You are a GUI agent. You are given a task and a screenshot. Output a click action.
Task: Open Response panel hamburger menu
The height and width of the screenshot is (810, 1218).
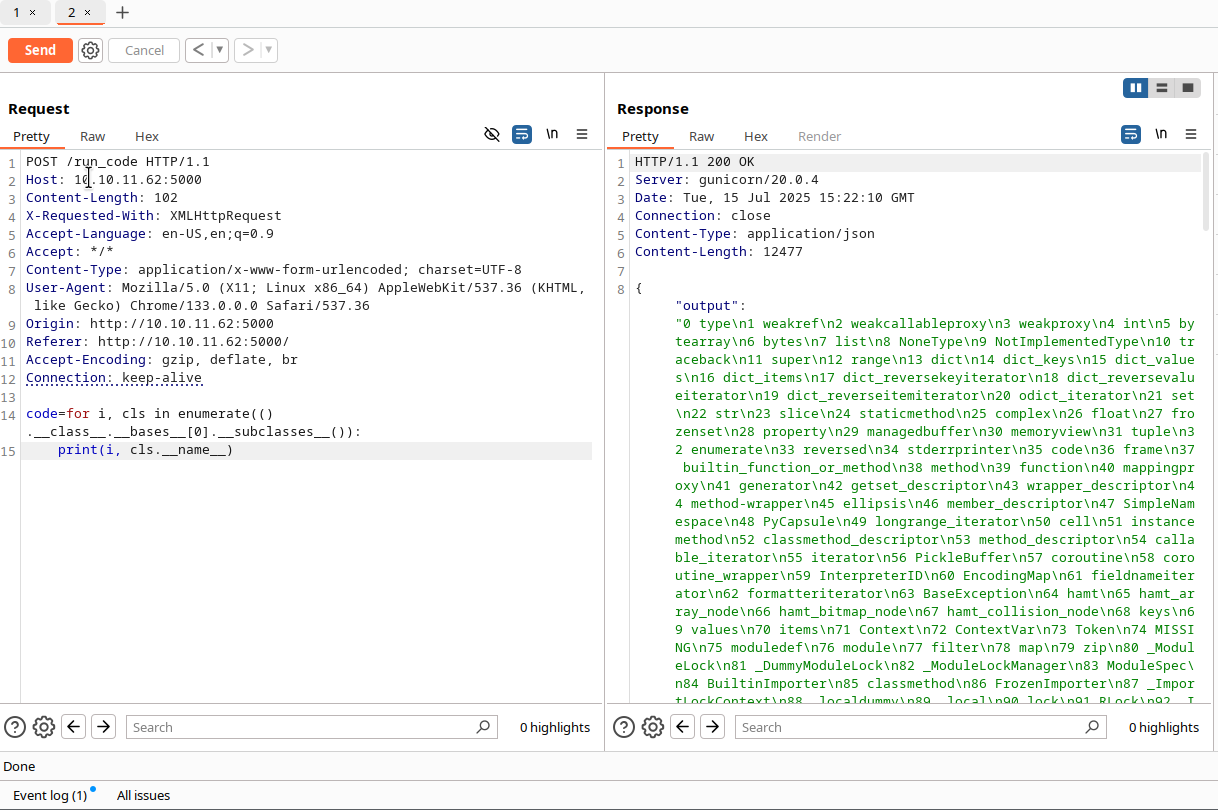(1191, 134)
